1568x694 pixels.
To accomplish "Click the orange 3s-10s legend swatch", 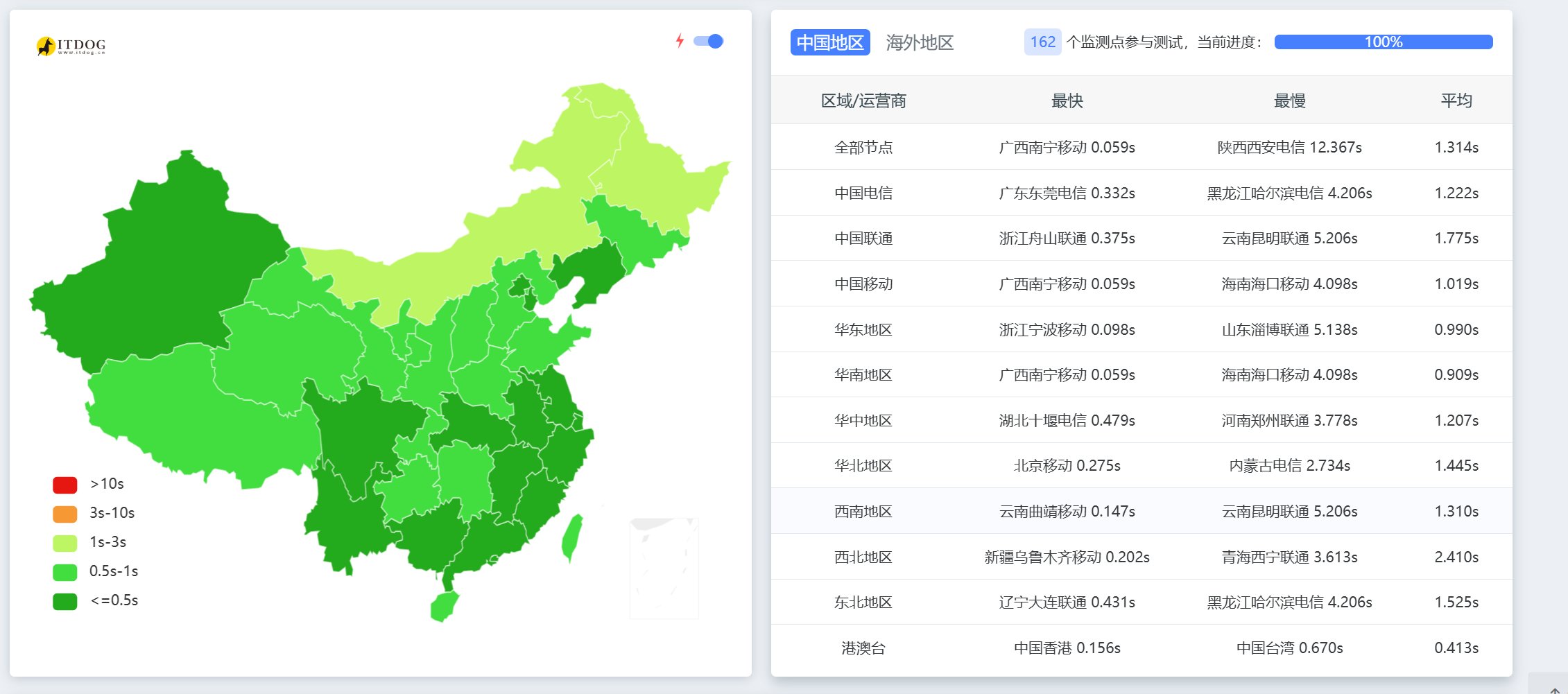I will (x=64, y=514).
